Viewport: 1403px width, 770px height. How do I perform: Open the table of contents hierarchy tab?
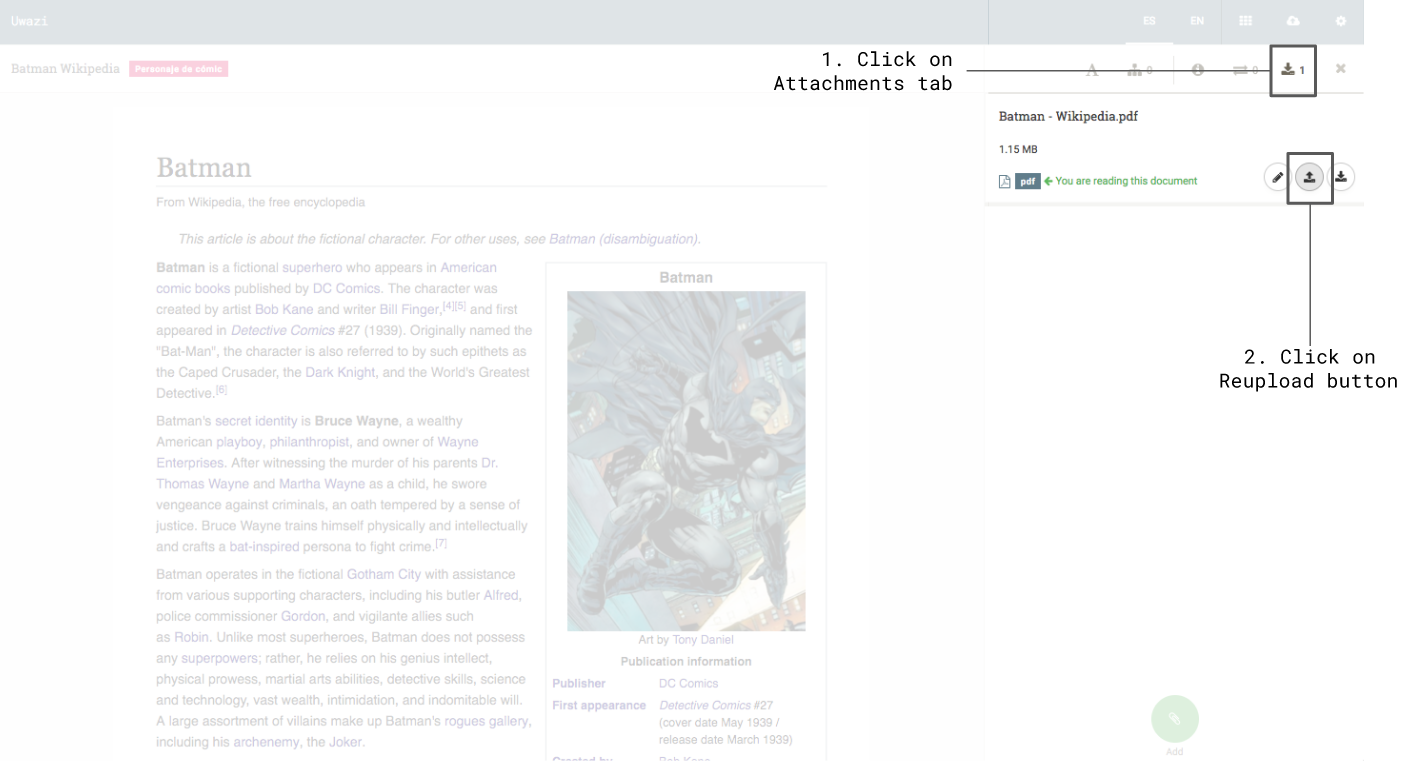1139,70
